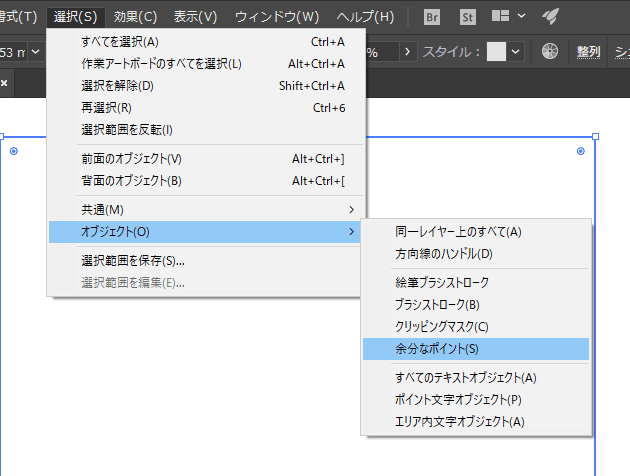Screen dimensions: 630x476
Task: Choose 選択範囲を反転(I) menu item
Action: click(x=206, y=130)
